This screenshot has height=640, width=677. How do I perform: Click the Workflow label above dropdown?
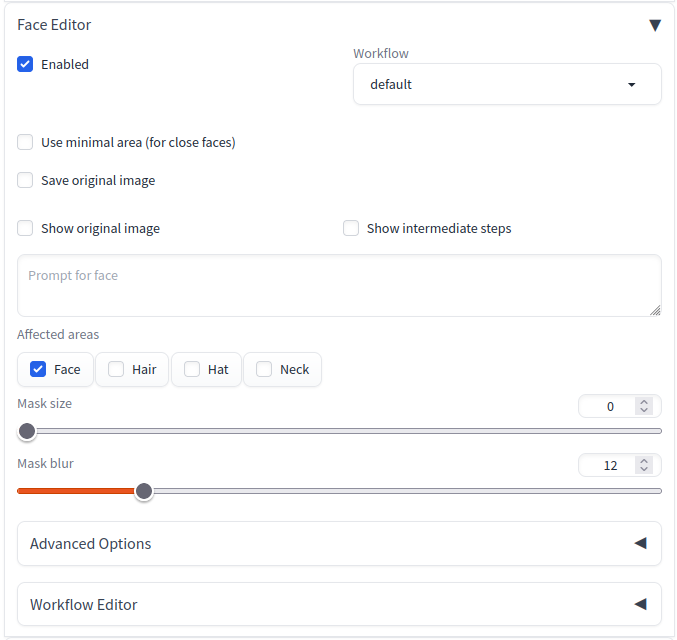[x=381, y=54]
